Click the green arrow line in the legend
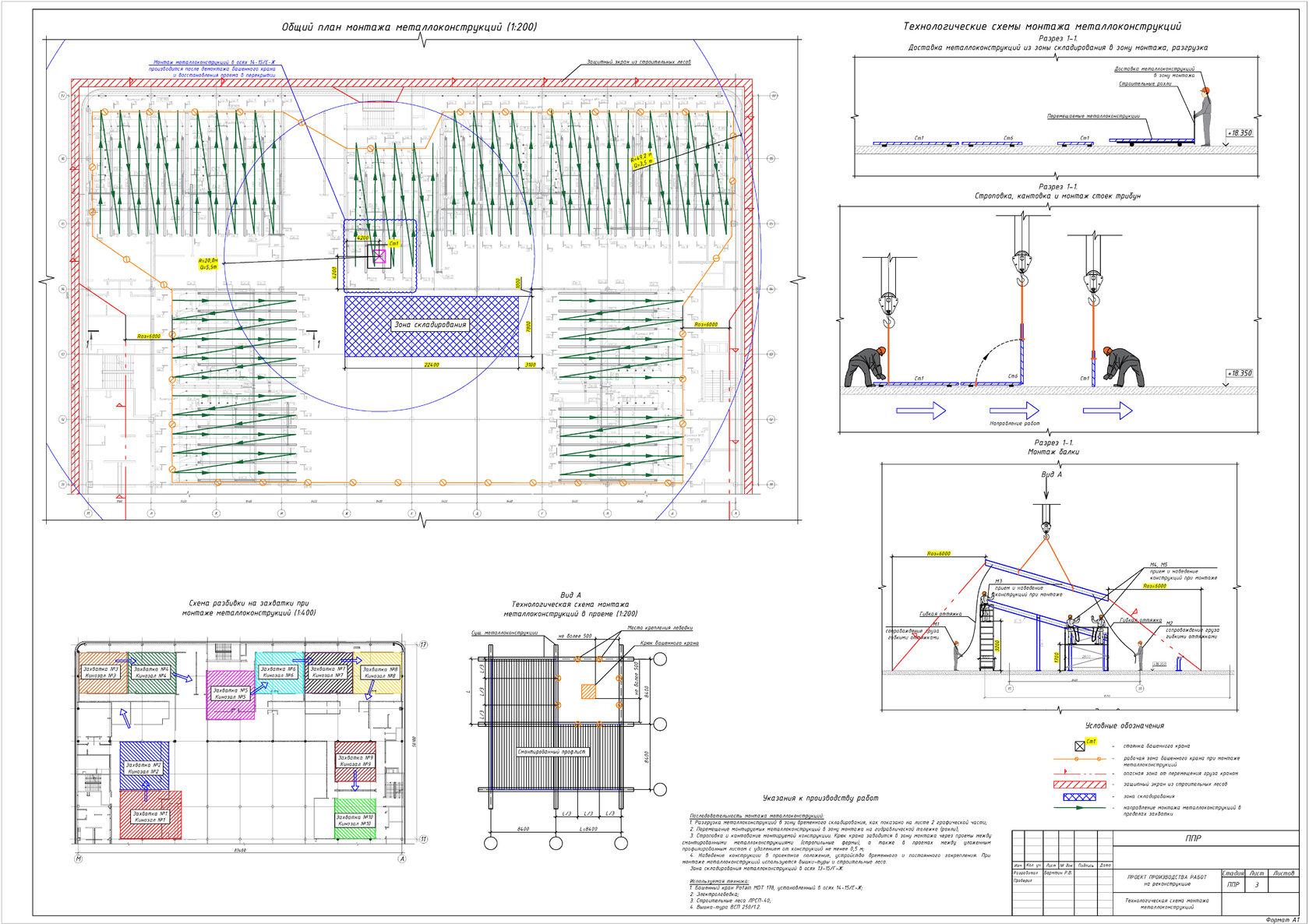 [1079, 808]
